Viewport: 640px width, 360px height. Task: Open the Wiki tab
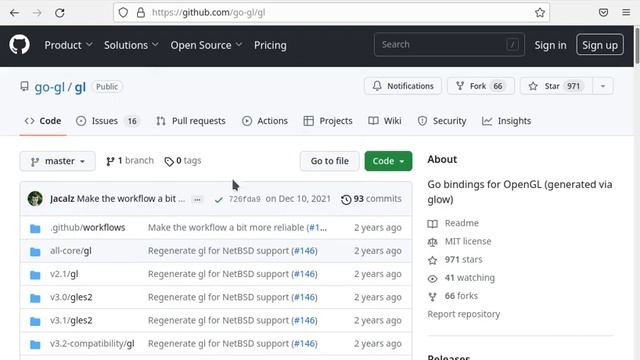point(385,121)
